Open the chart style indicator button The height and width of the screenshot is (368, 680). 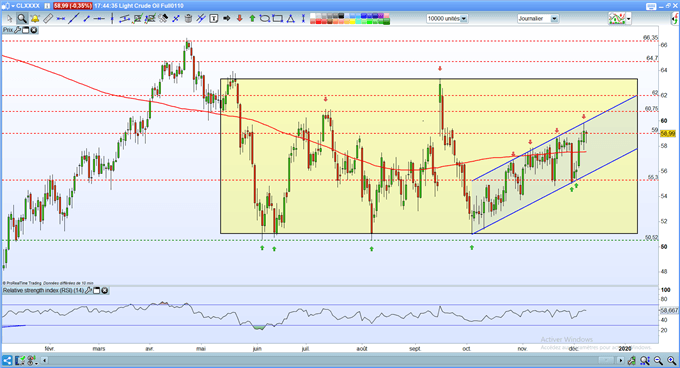click(617, 19)
